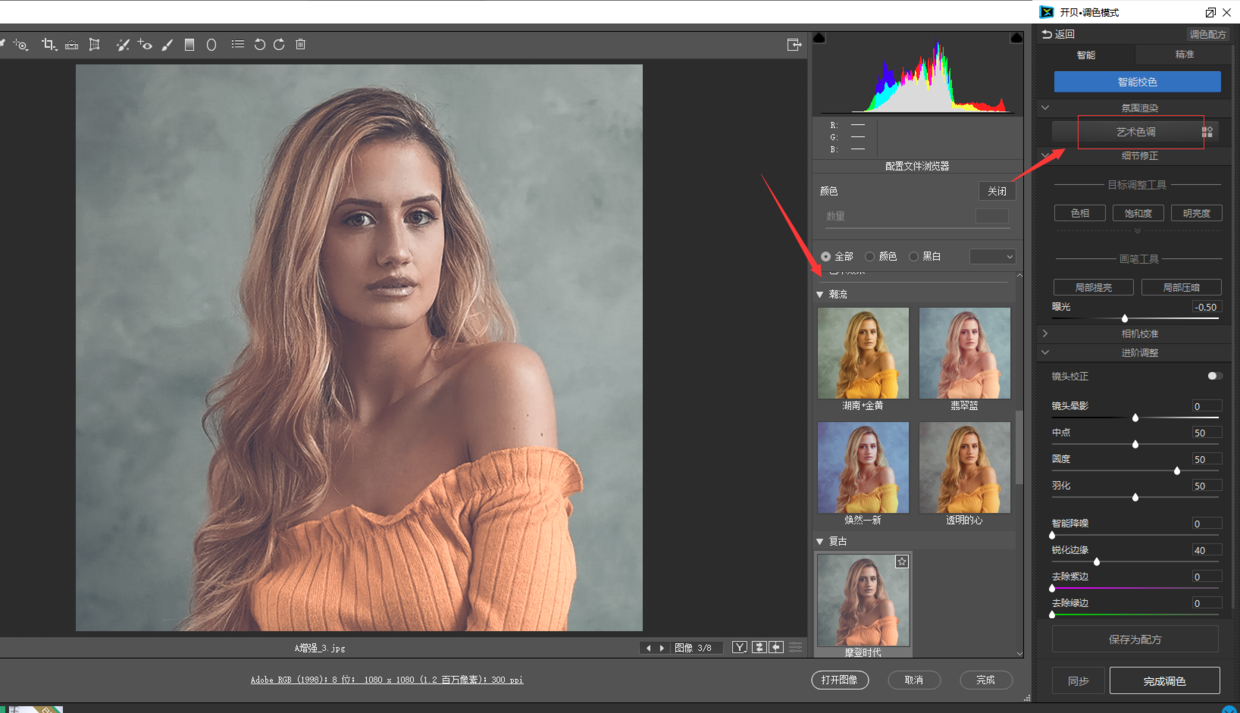Click the 智能校色 button
This screenshot has height=713, width=1240.
click(x=1137, y=82)
